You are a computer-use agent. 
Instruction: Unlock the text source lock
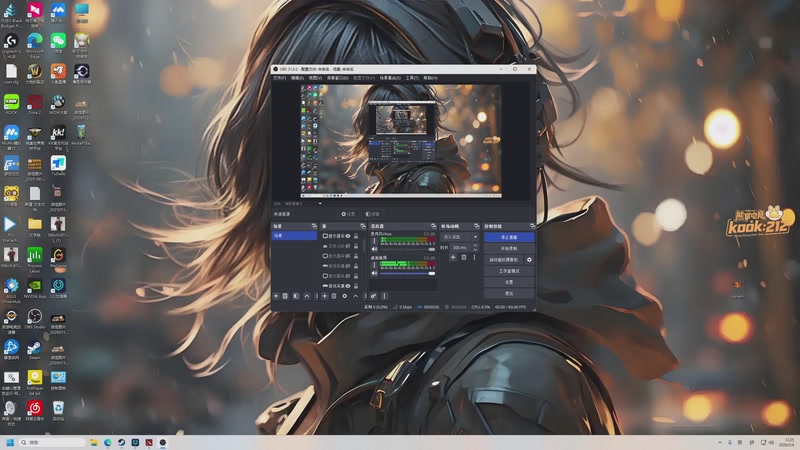(x=356, y=246)
